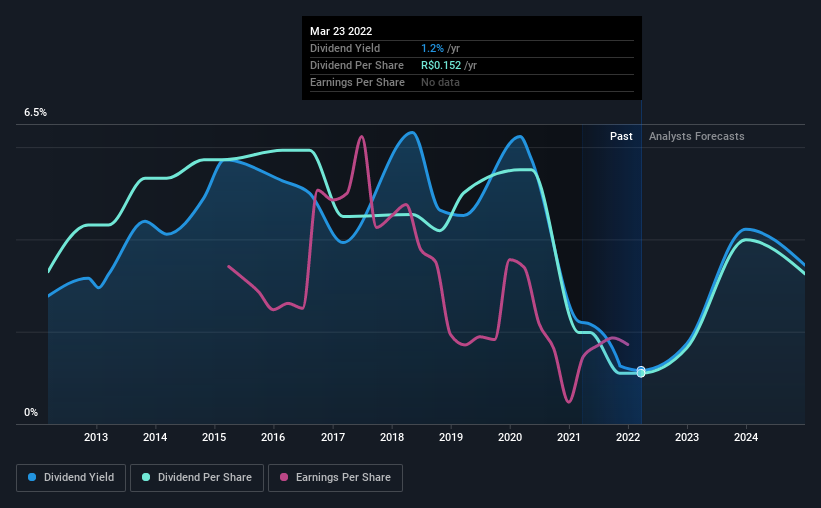Click the 'Analysts Forecasts' label
The width and height of the screenshot is (821, 508).
point(696,136)
